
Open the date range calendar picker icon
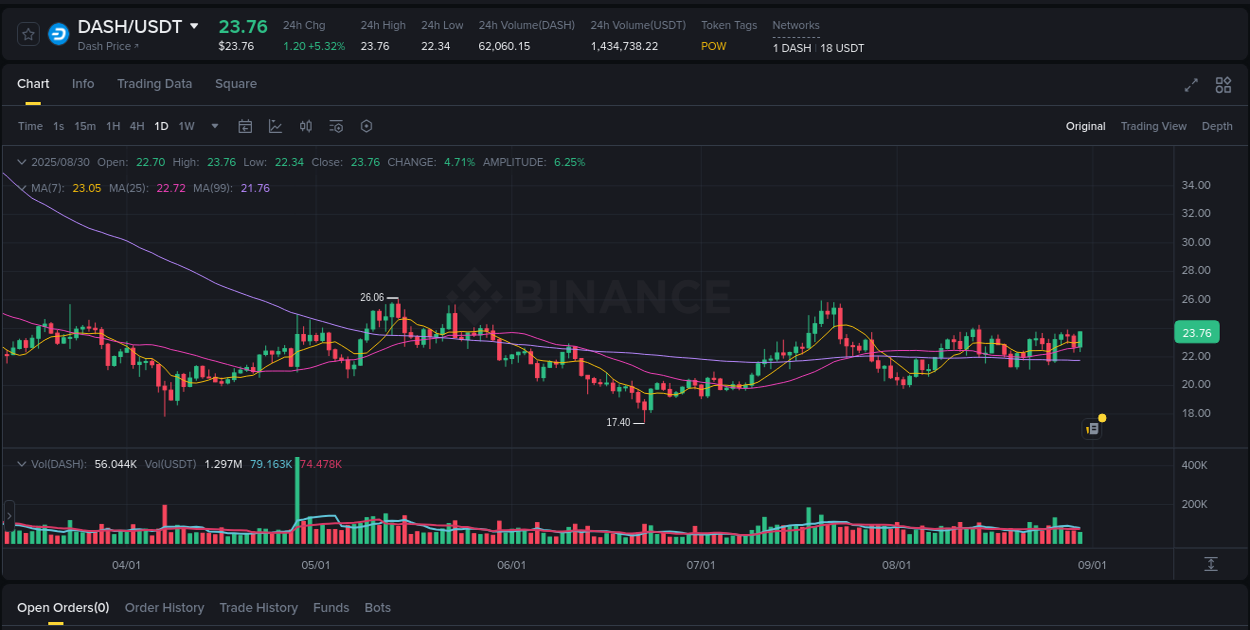click(x=245, y=126)
